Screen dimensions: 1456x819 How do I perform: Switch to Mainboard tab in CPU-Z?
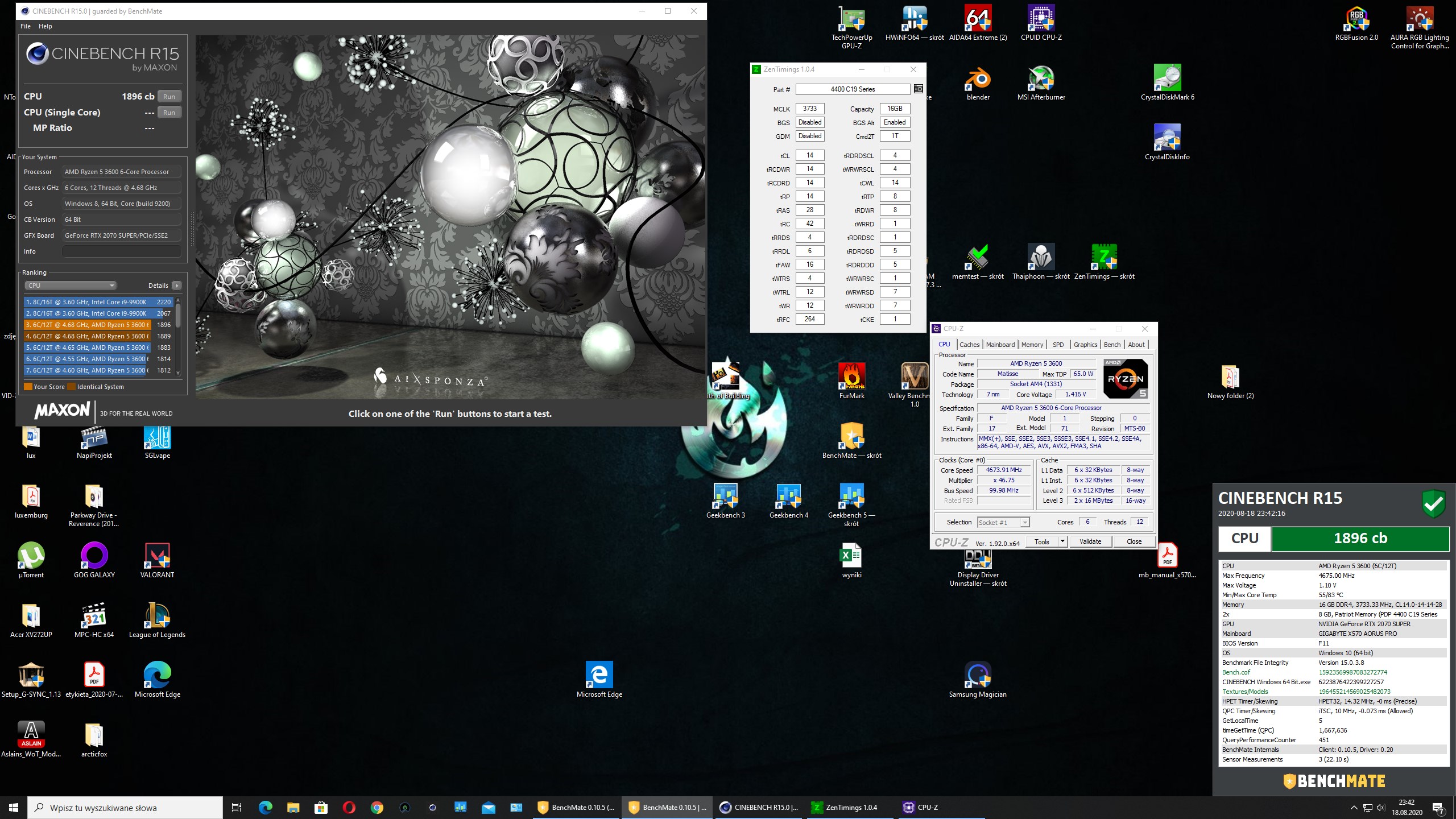coord(1000,345)
